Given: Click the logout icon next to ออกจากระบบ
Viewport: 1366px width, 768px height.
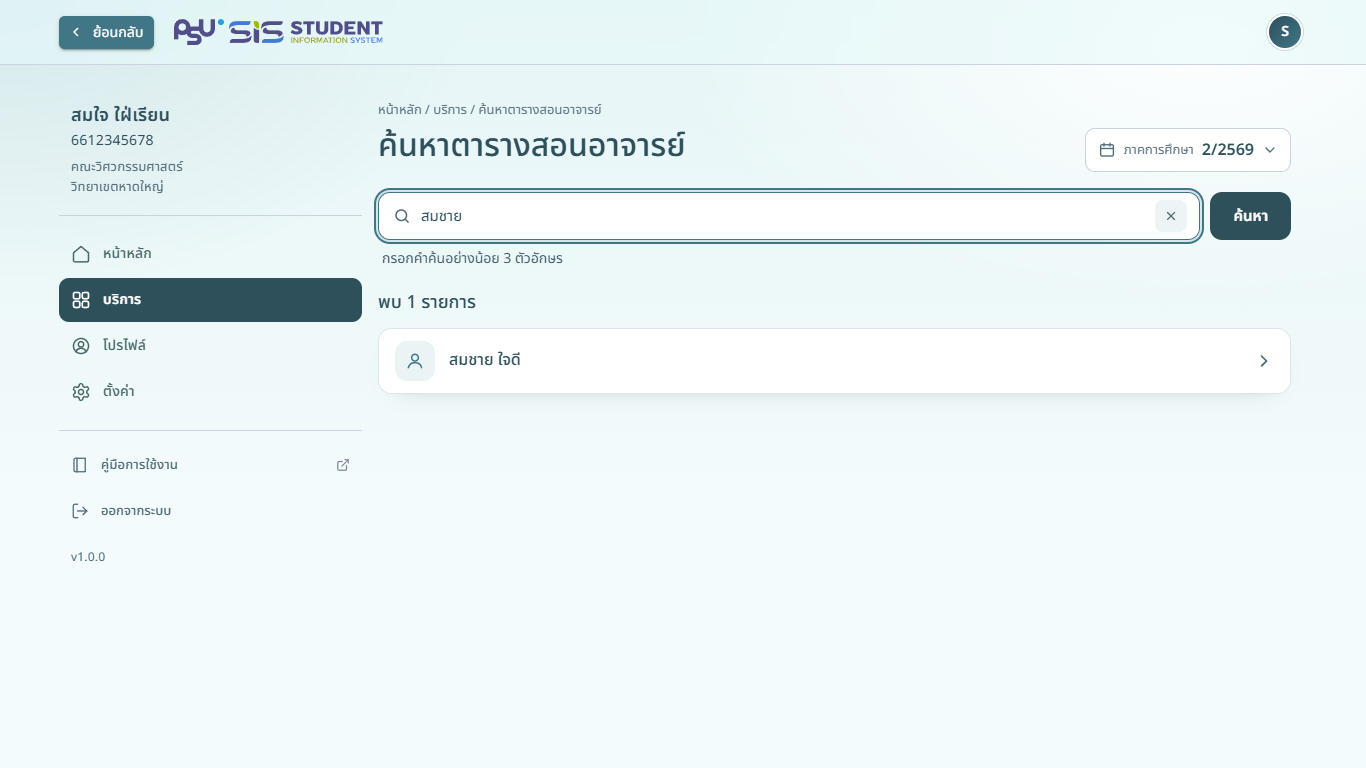Looking at the screenshot, I should tap(80, 511).
